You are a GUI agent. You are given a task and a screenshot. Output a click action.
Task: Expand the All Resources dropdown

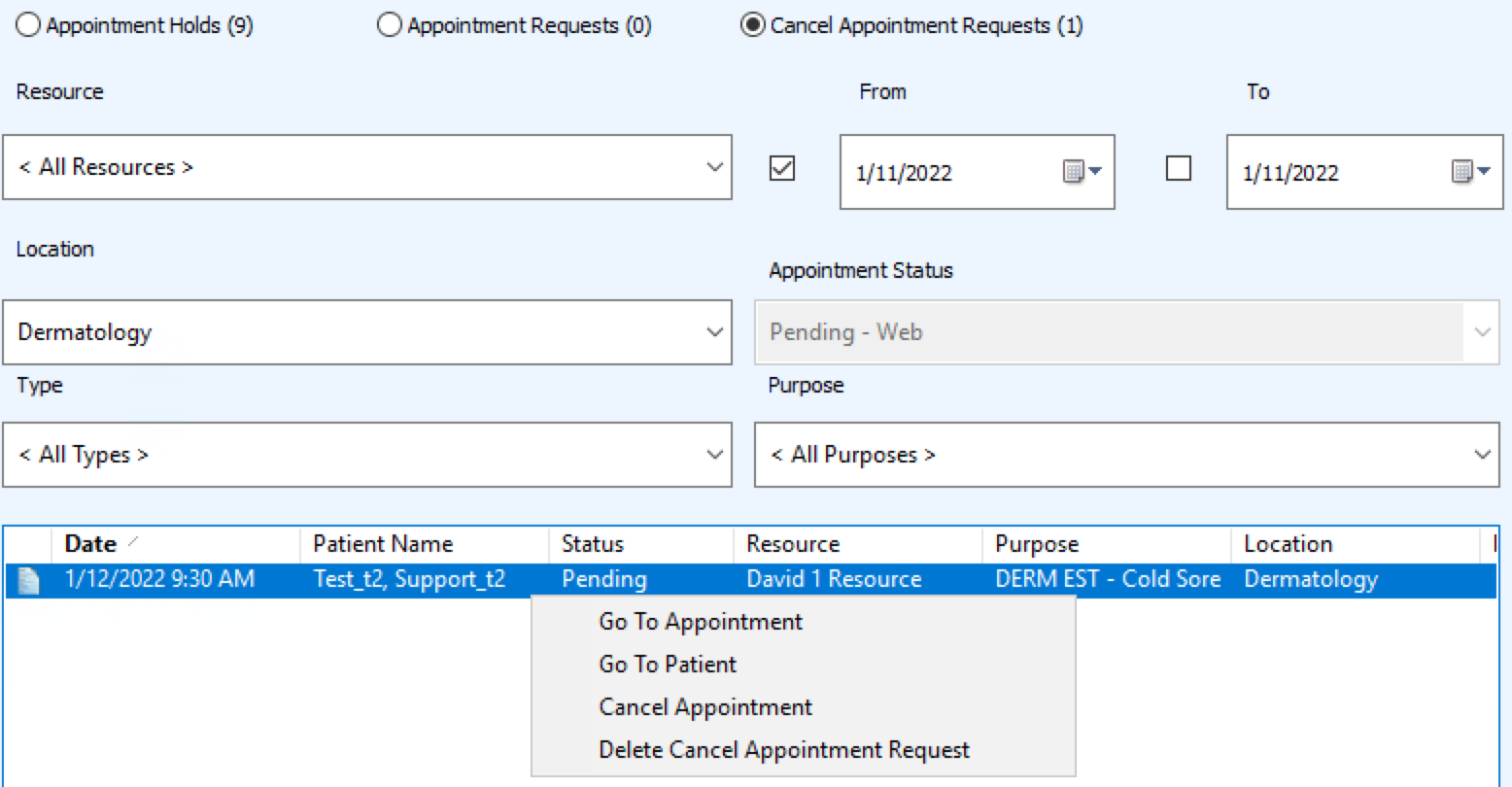[x=713, y=167]
